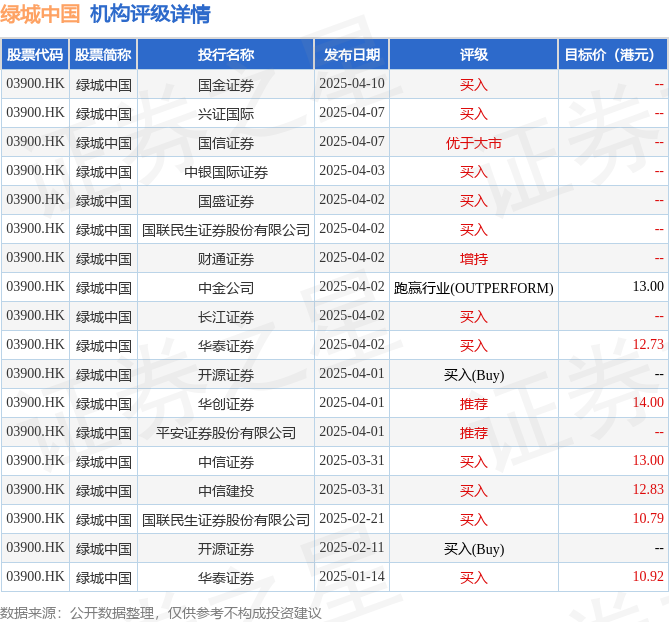
Task: Select the date 2025-01-14
Action: point(352,576)
